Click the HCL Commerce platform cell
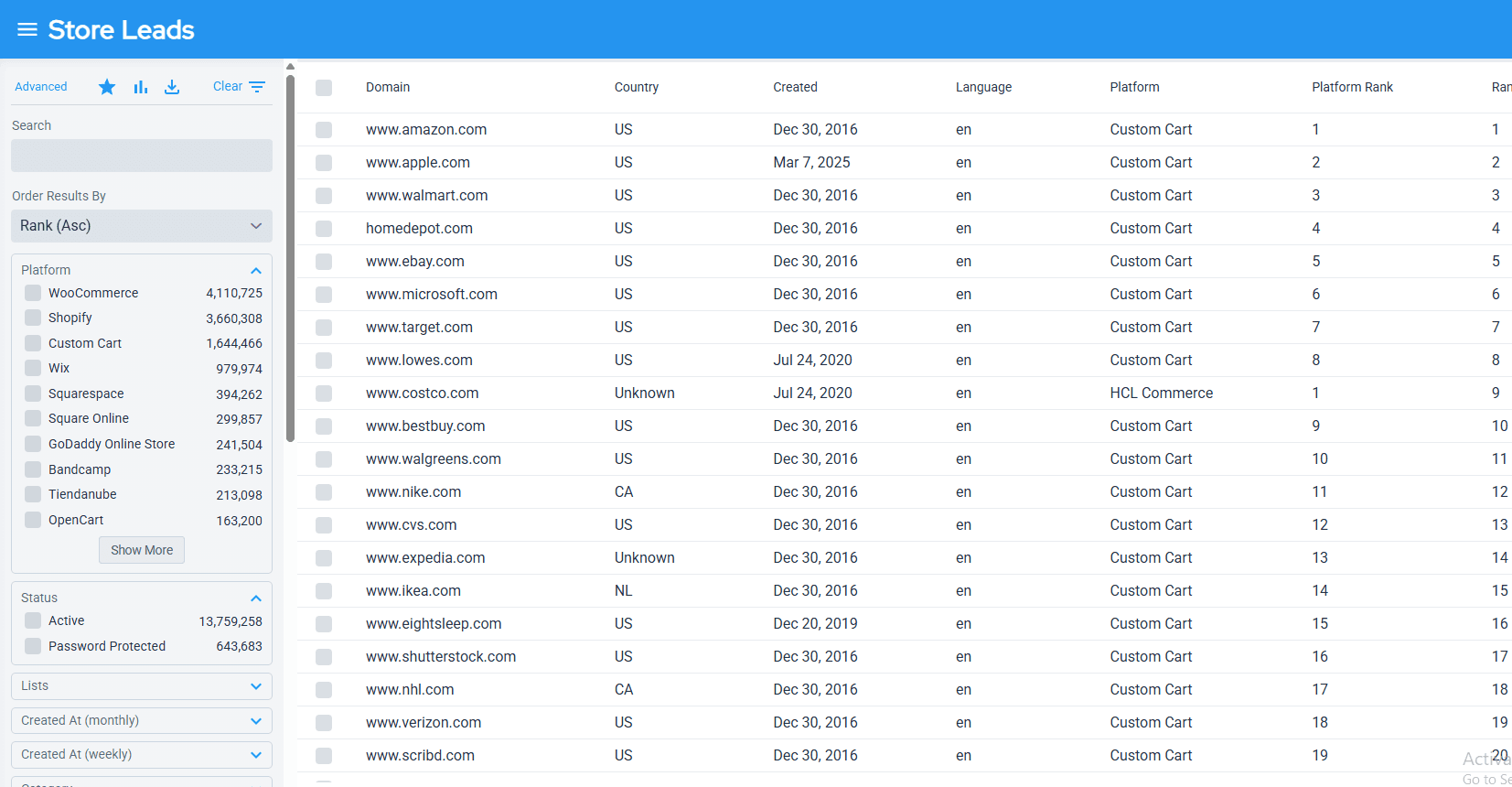Image resolution: width=1512 pixels, height=787 pixels. coord(1162,393)
